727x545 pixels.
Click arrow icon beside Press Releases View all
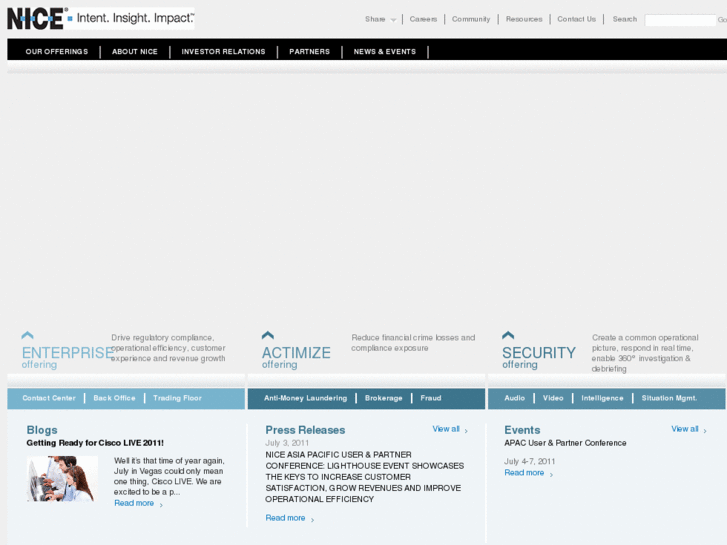coord(466,431)
